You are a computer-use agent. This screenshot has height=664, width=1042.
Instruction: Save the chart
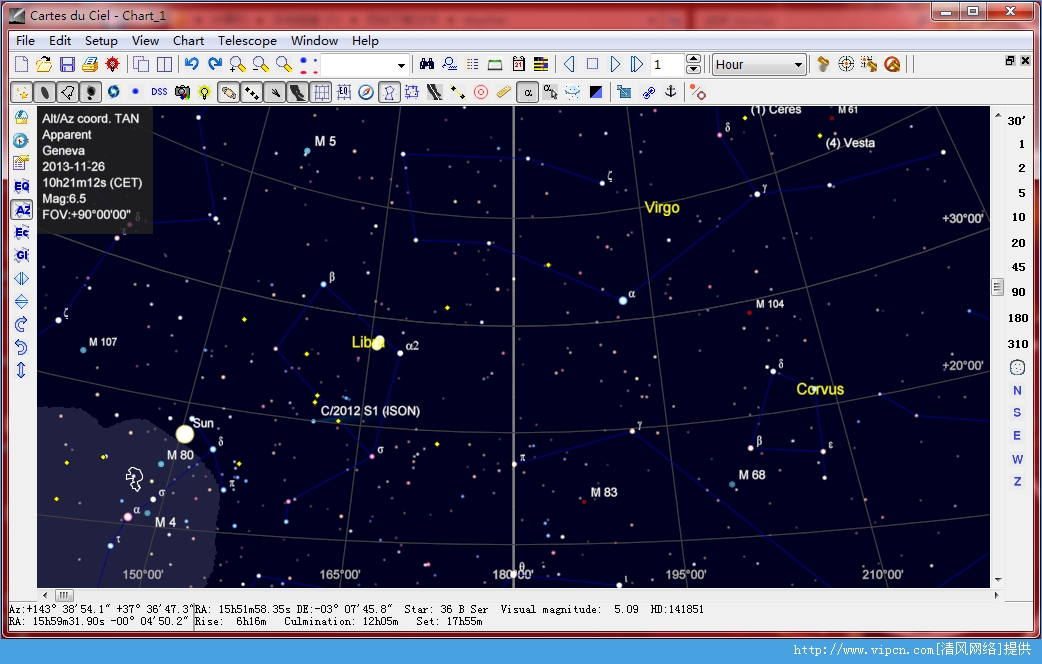[x=66, y=63]
